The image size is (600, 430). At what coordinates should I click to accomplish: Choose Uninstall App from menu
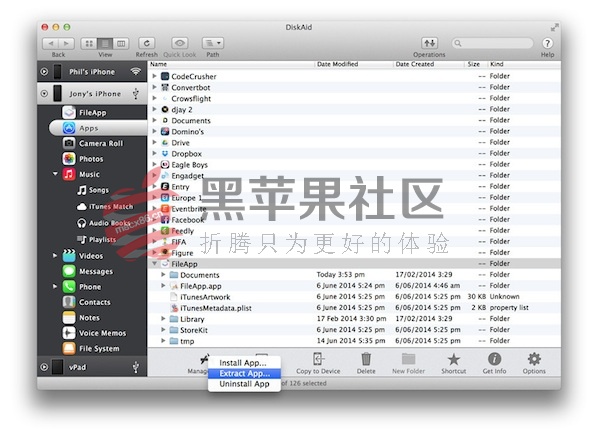tap(244, 384)
